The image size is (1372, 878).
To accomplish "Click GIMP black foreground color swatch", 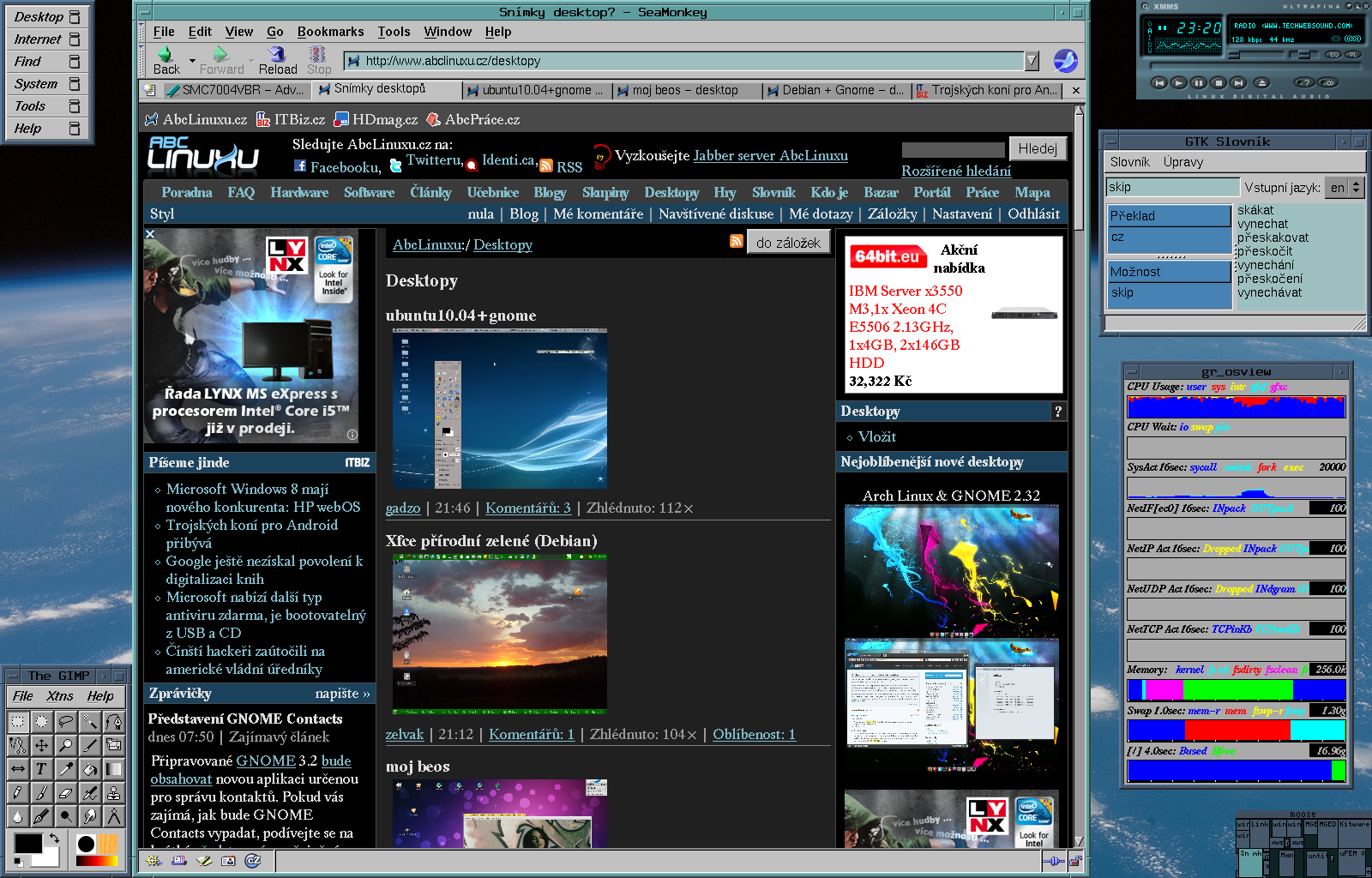I will pos(29,843).
